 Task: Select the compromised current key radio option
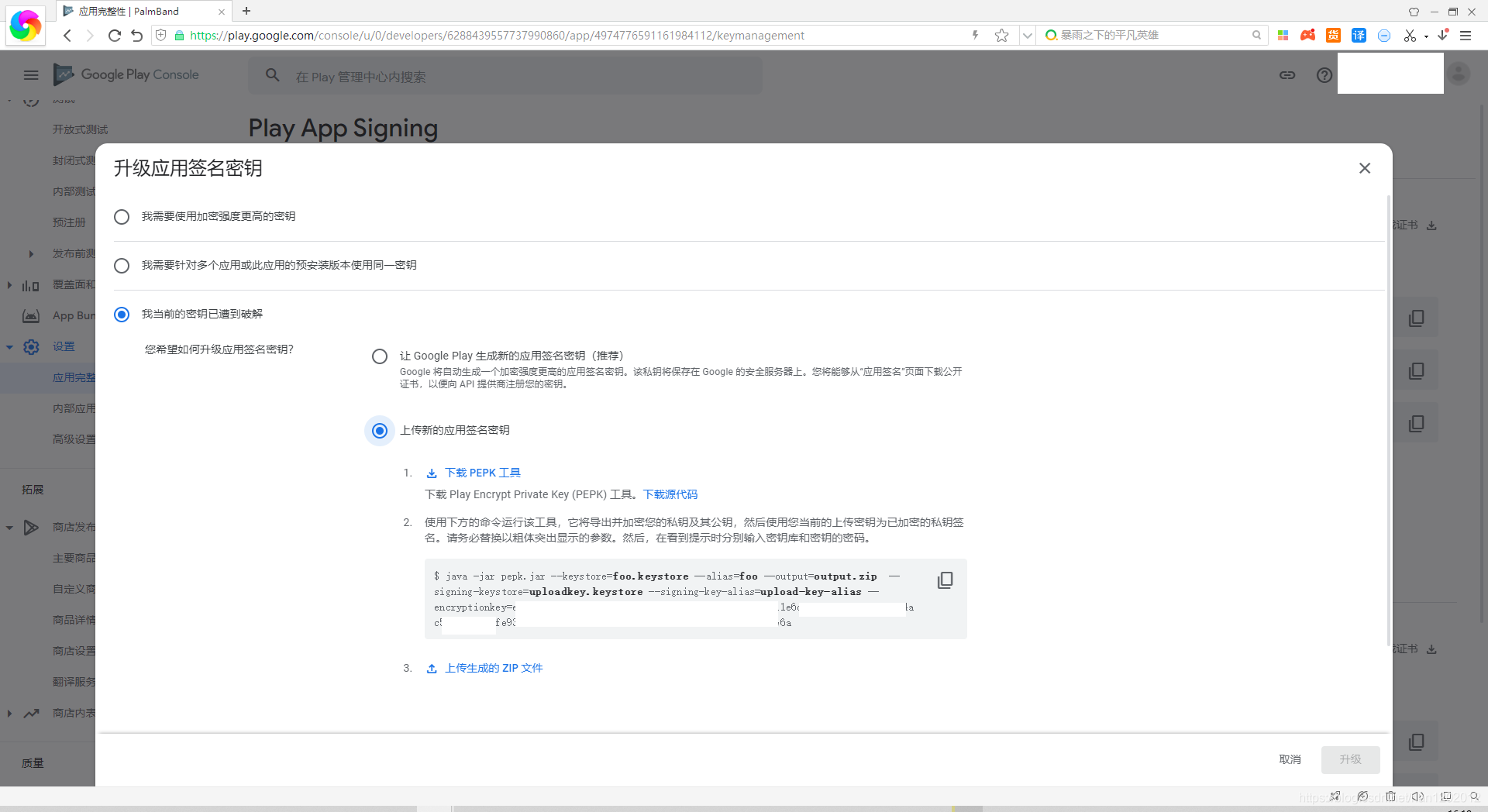click(122, 315)
